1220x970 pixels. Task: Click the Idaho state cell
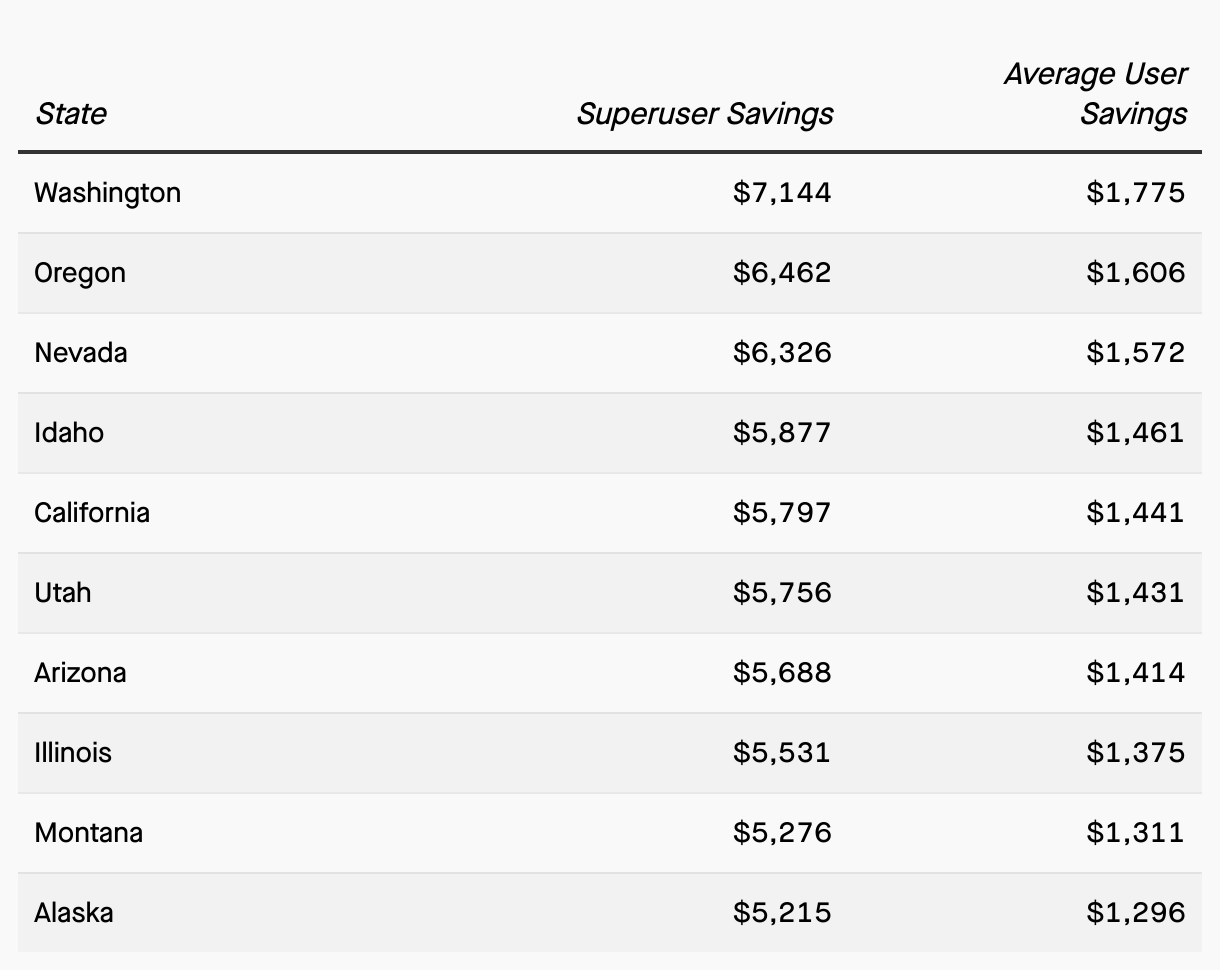pyautogui.click(x=69, y=433)
